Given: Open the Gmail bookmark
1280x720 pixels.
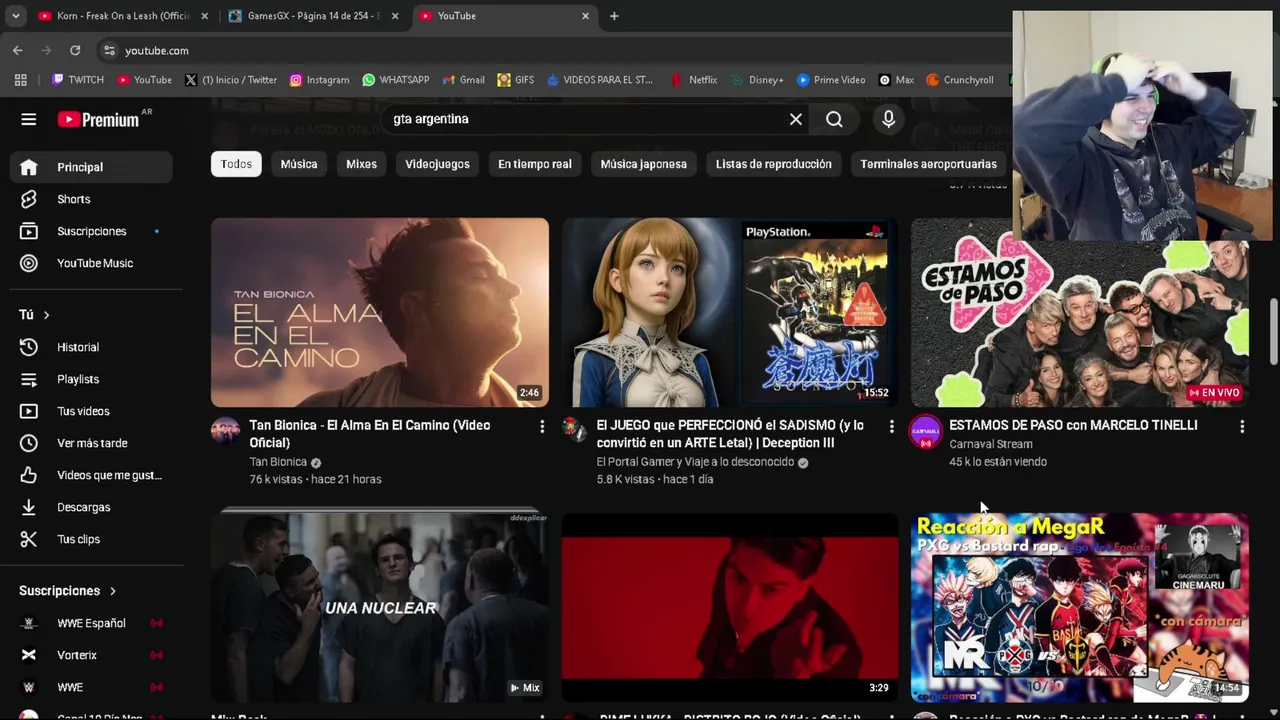Looking at the screenshot, I should pyautogui.click(x=463, y=80).
